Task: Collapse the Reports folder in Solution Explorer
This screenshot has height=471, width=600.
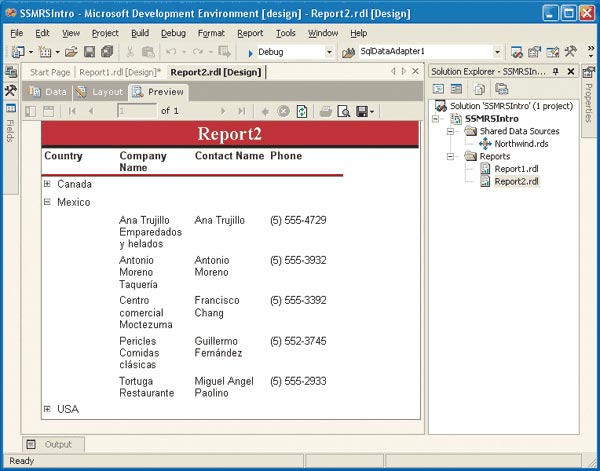Action: point(452,157)
